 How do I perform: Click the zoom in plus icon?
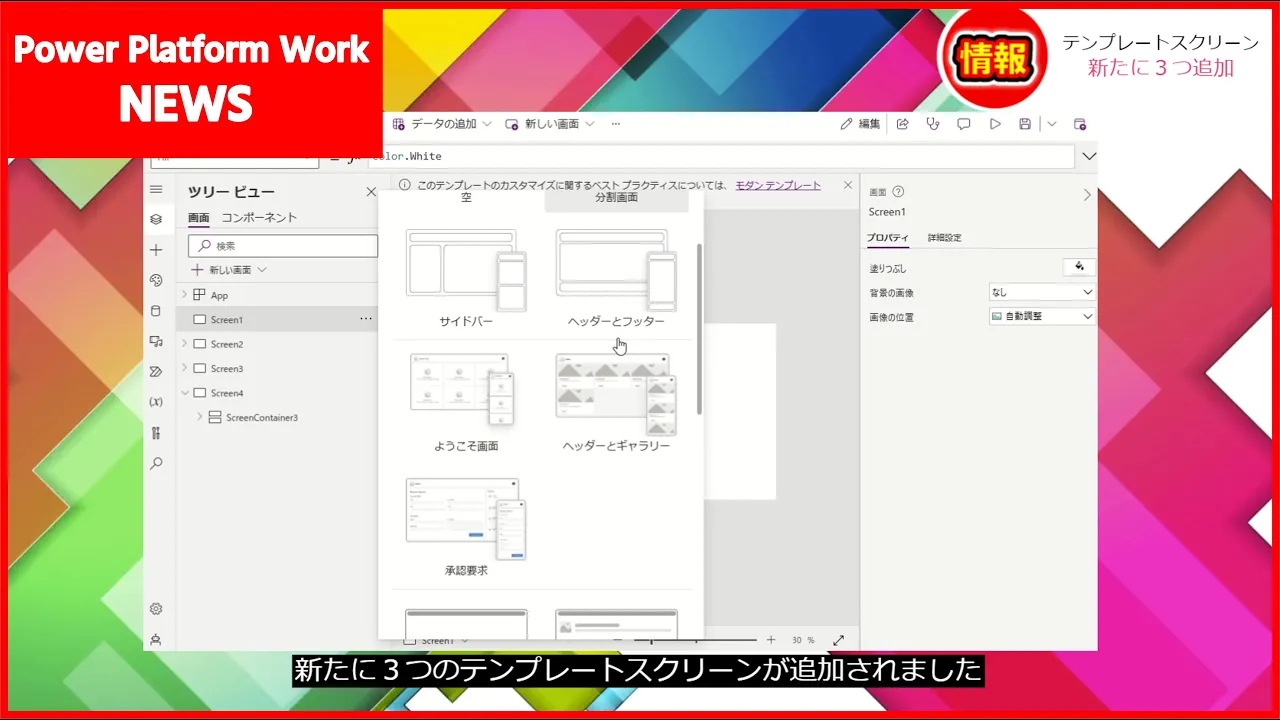tap(771, 640)
